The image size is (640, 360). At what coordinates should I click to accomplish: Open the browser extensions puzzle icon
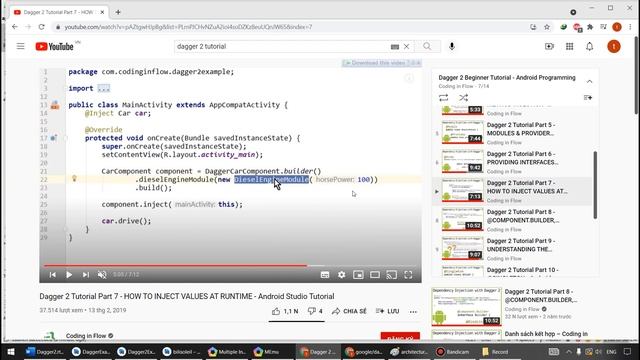click(590, 27)
